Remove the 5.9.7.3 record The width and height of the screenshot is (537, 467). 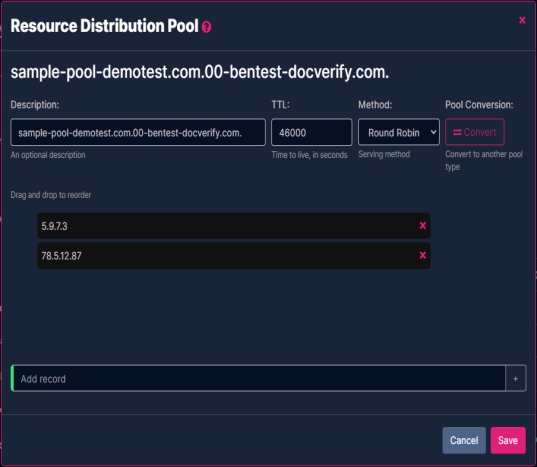pos(423,225)
